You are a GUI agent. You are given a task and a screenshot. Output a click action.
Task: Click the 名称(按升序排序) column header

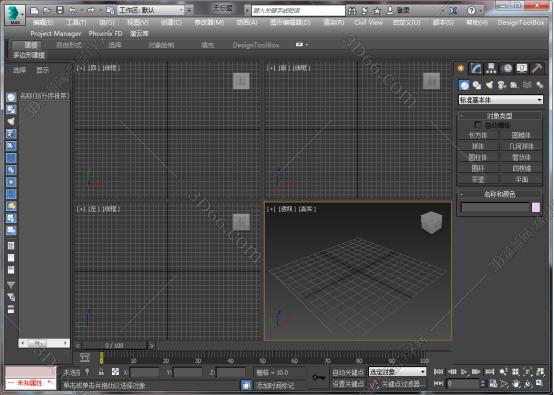44,95
